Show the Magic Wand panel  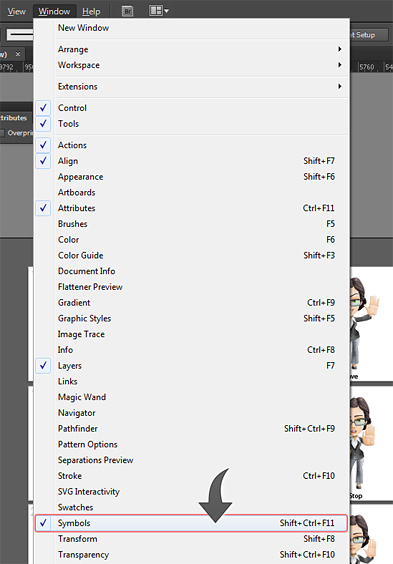tap(192, 397)
